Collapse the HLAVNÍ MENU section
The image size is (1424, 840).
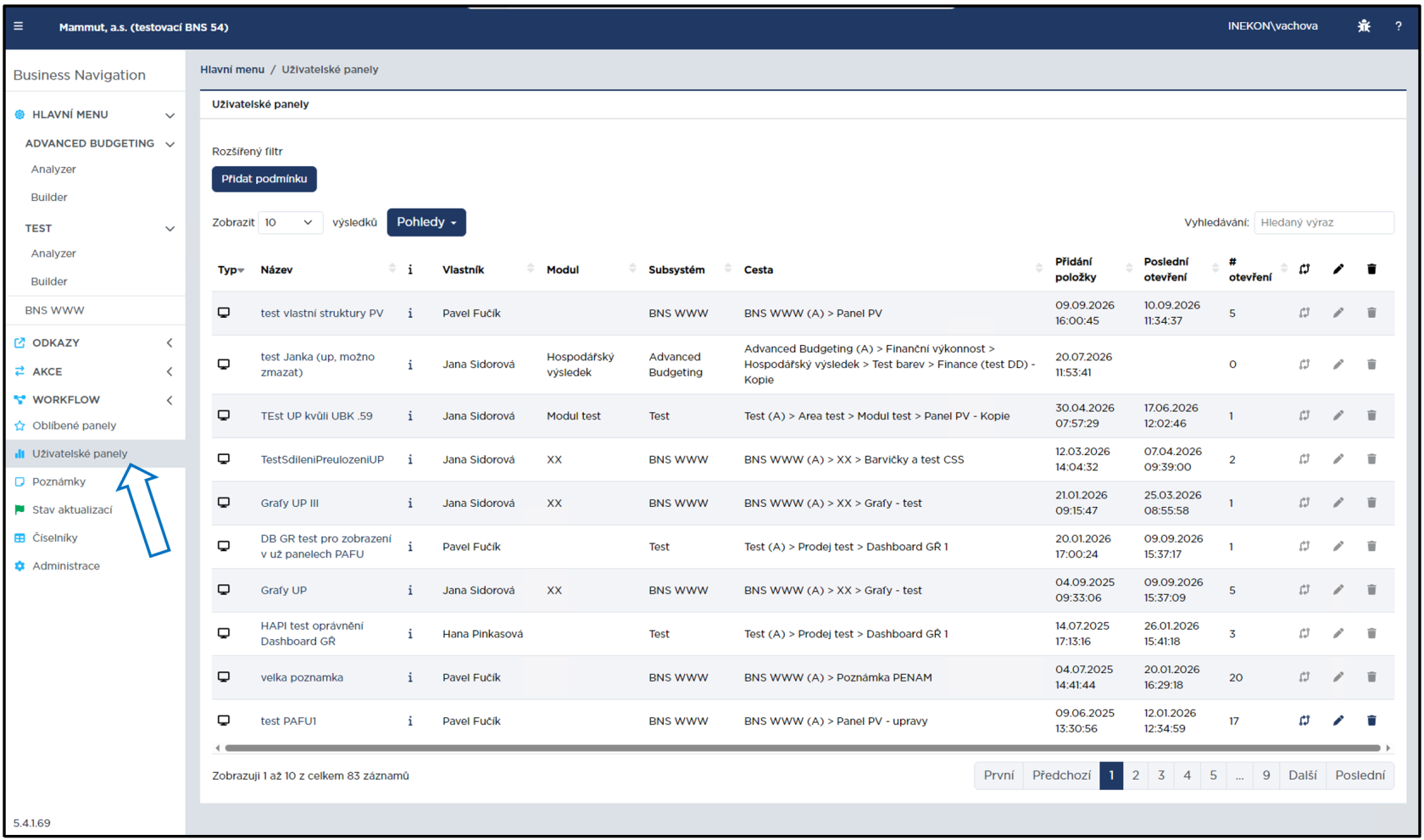[x=170, y=115]
